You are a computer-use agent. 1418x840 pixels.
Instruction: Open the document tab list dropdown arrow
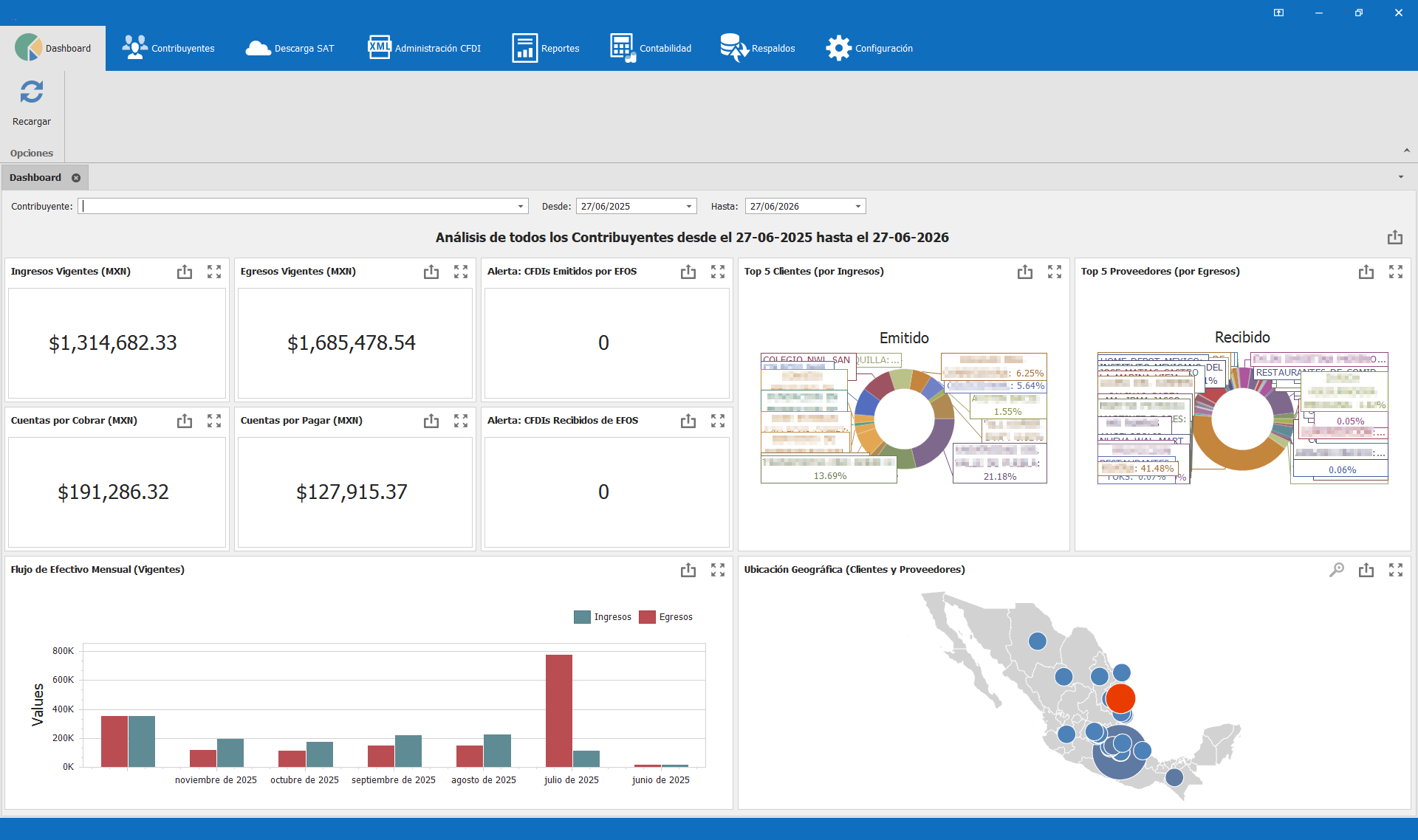[x=1401, y=177]
